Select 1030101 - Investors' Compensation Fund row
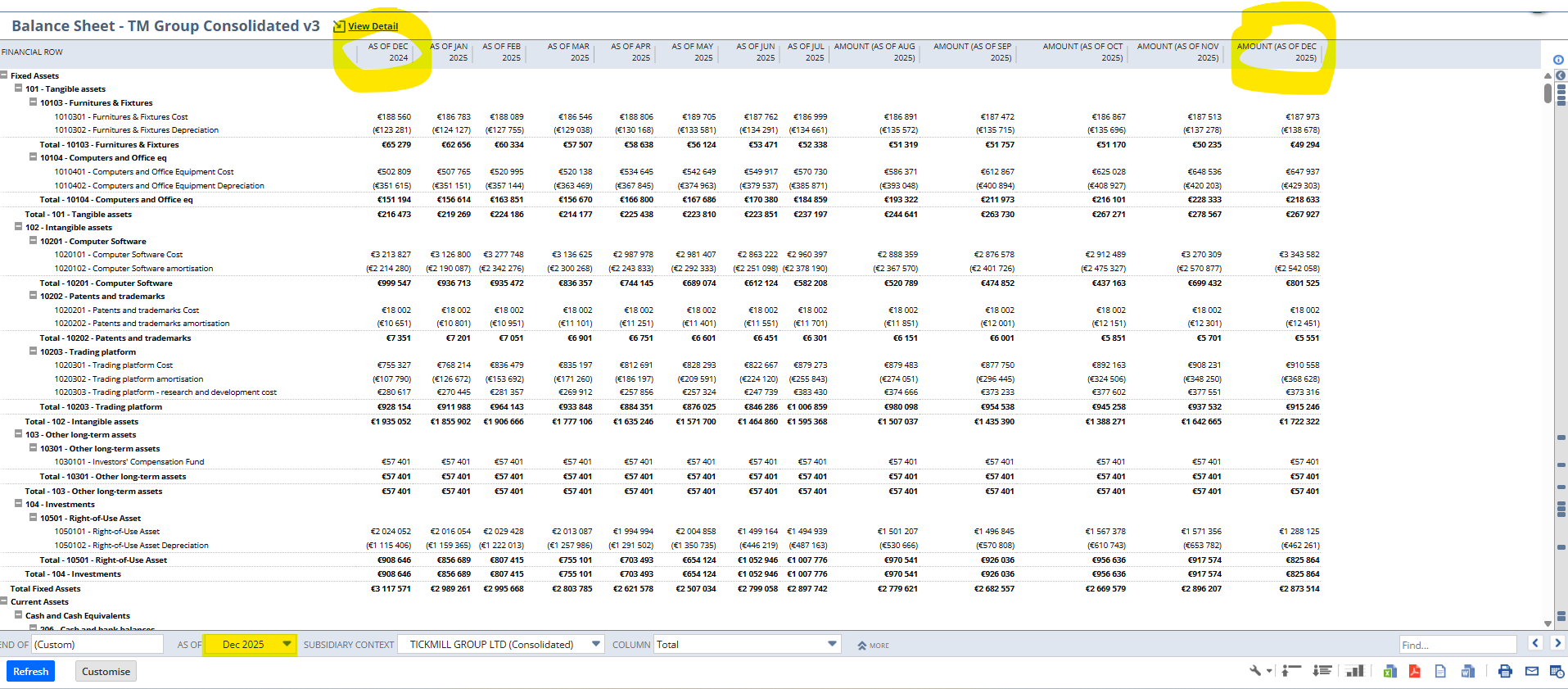1568x689 pixels. tap(129, 461)
